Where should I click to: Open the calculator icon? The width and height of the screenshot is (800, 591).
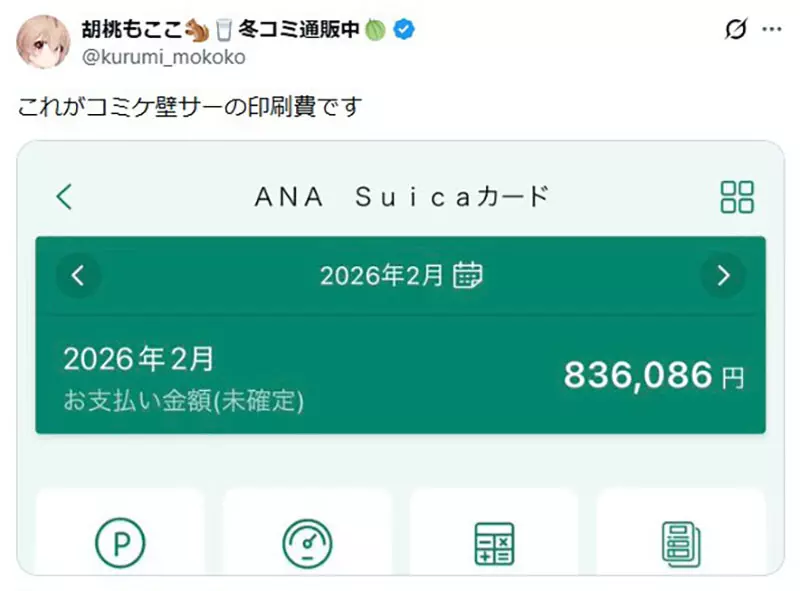click(x=492, y=543)
